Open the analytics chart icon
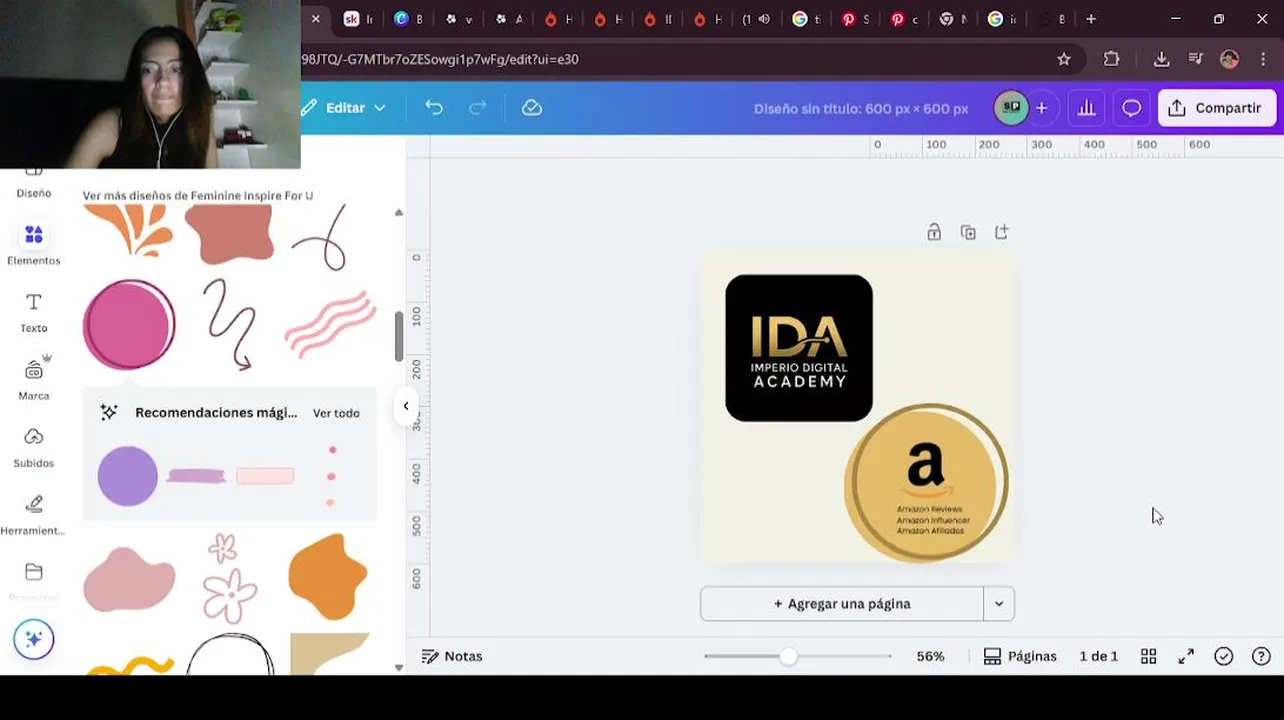Viewport: 1284px width, 720px height. click(x=1086, y=108)
